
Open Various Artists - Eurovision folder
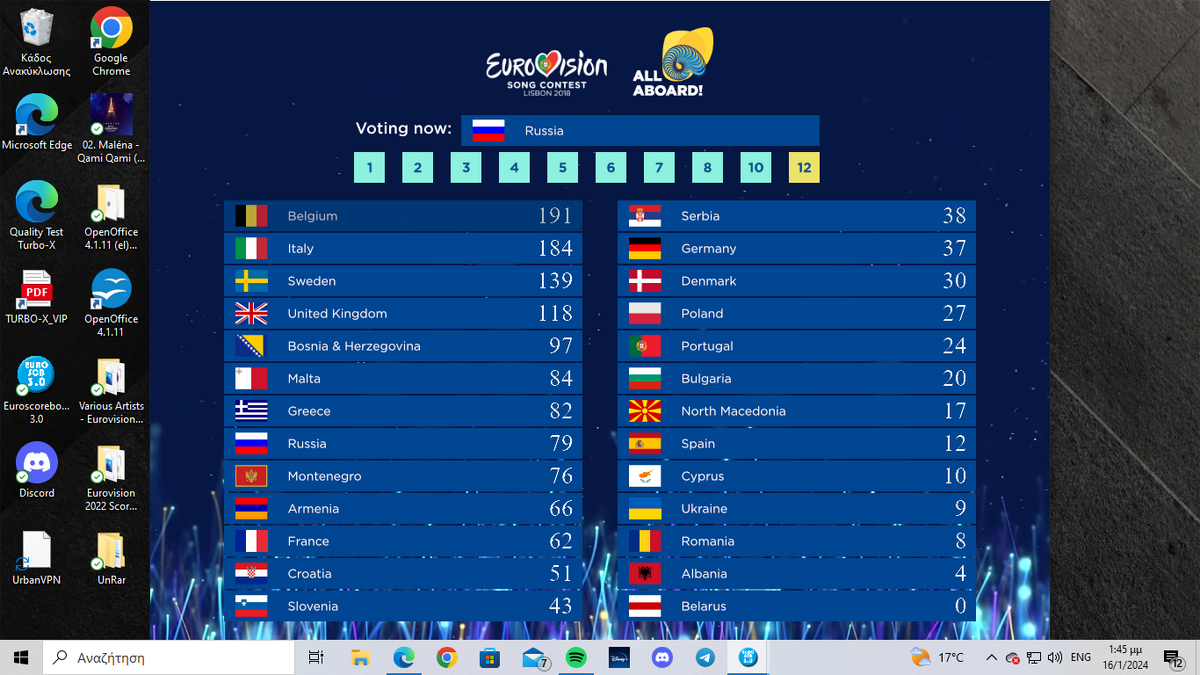(x=111, y=390)
